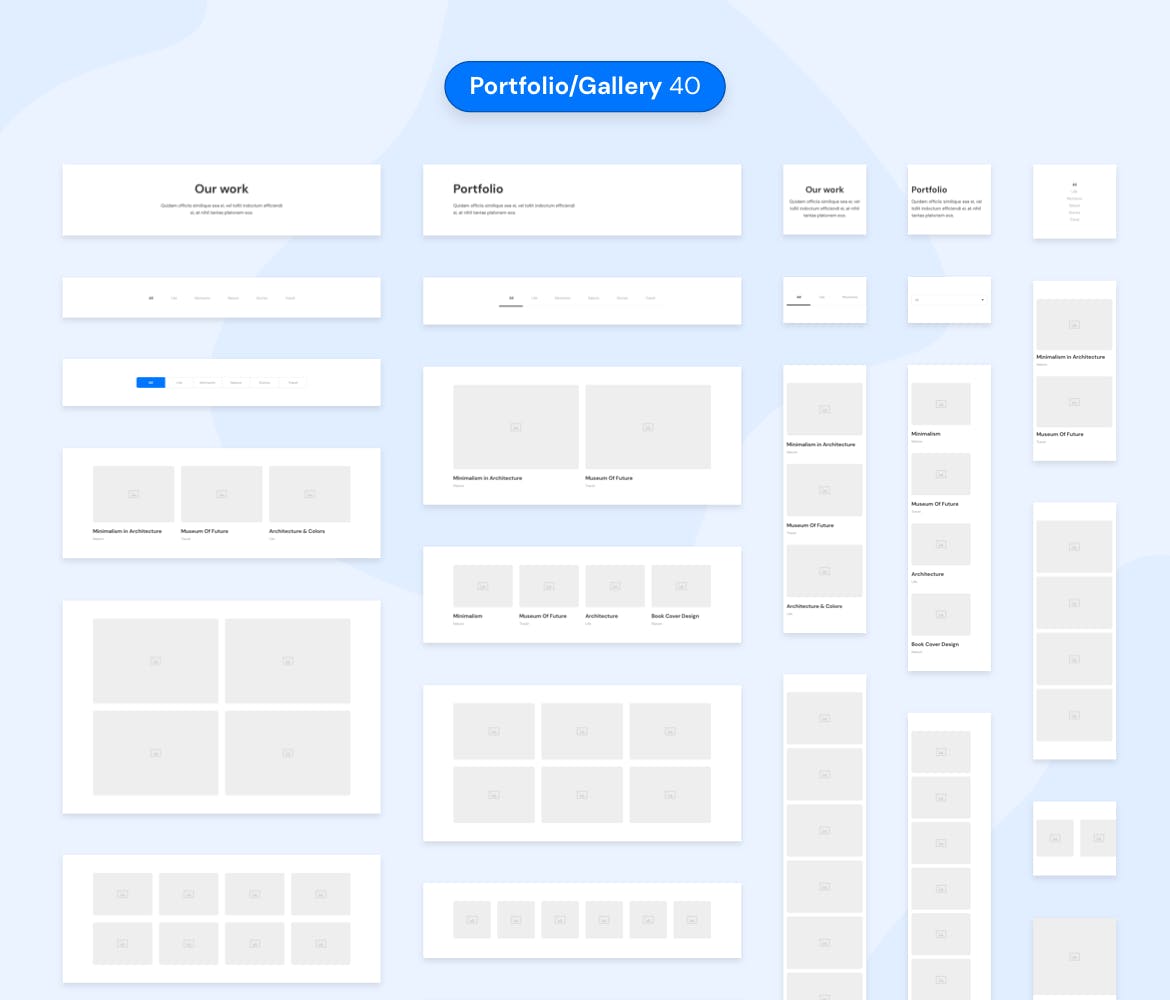Click a large placeholder thumbnail in the 2x2 grid
Screen dimensions: 1170x1000
click(x=287, y=660)
